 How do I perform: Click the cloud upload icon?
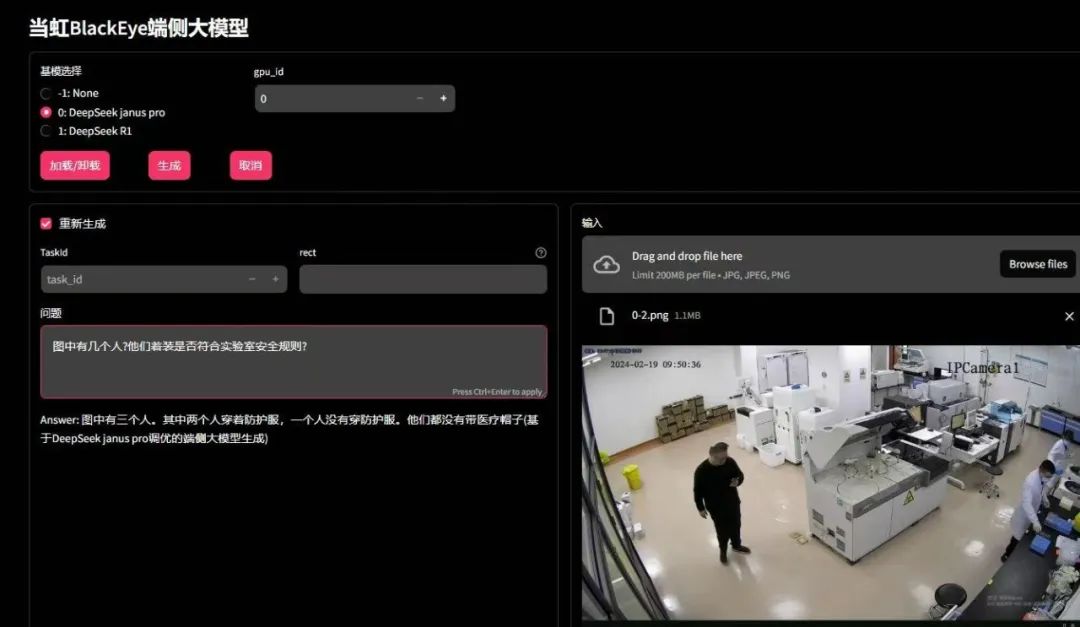[x=607, y=264]
